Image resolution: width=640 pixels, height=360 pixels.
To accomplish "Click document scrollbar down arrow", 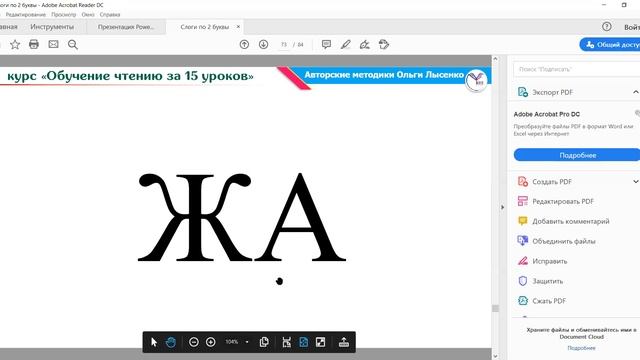I will coord(495,356).
